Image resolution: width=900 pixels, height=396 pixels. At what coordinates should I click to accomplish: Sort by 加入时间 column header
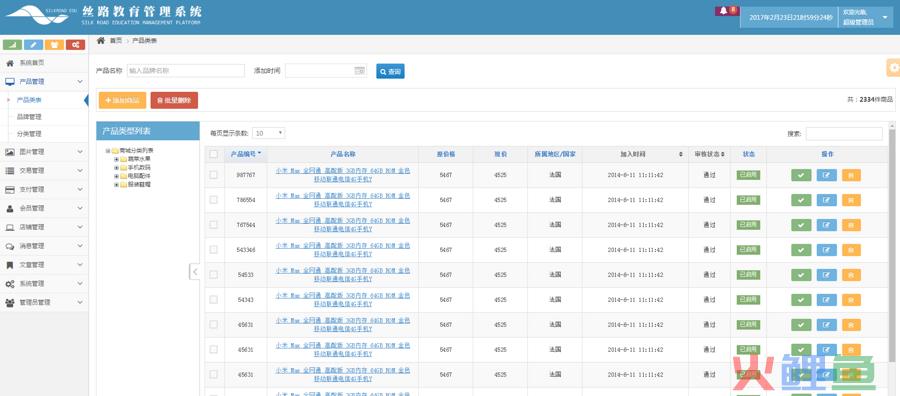(635, 154)
